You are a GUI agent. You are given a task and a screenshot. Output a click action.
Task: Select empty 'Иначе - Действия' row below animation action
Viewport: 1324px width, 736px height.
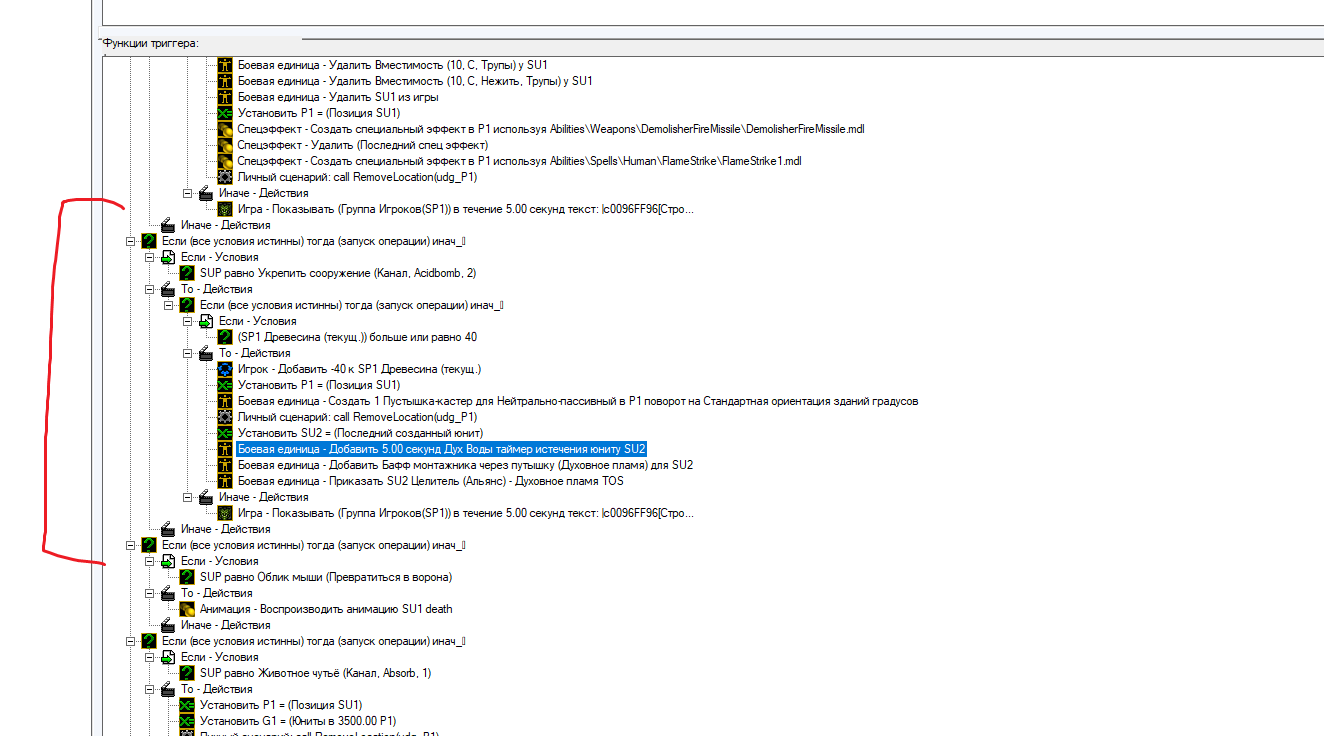tap(225, 625)
